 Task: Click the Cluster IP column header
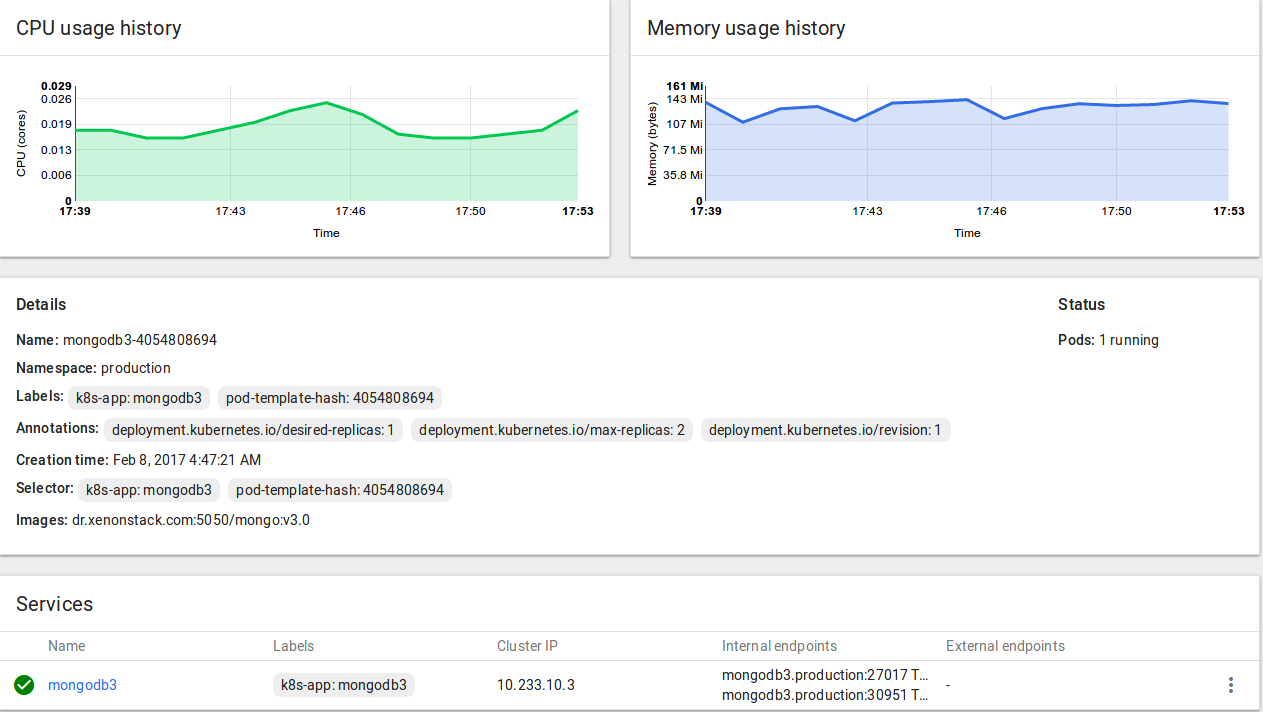tap(527, 646)
